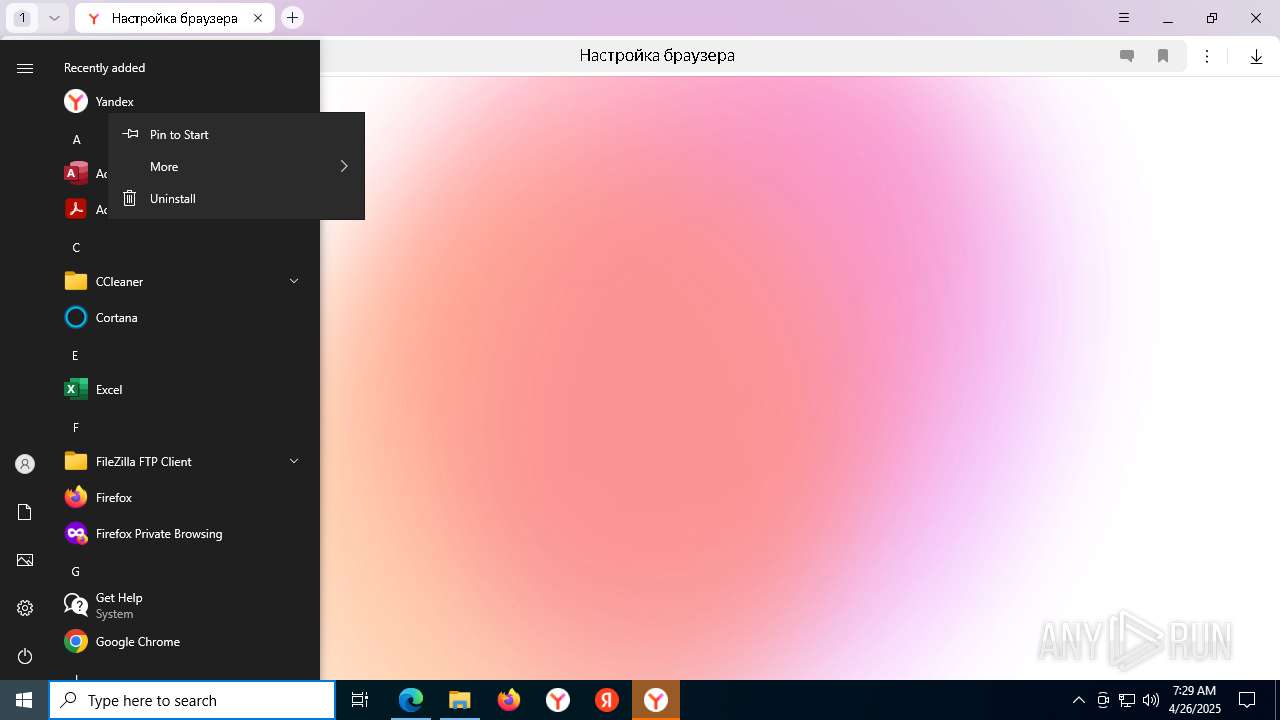
Task: Jump to letter C section header
Action: 76,247
